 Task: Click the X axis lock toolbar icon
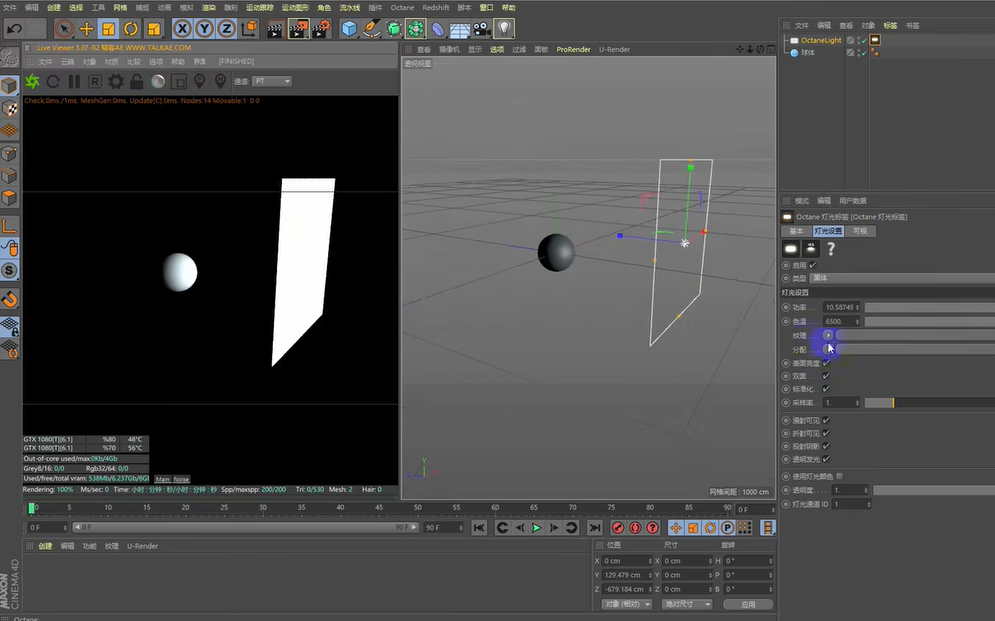(181, 27)
